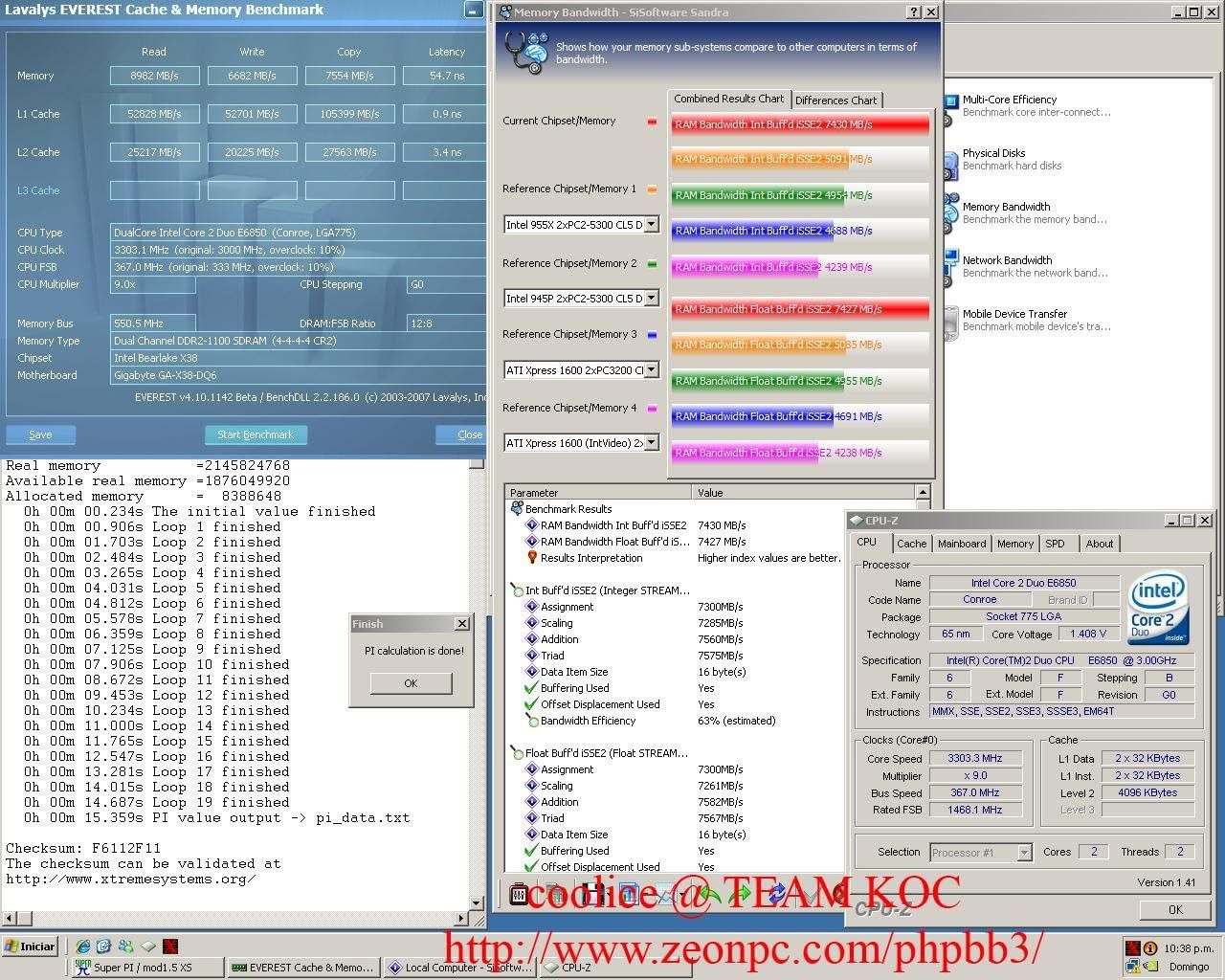Open the Reference Chipset/Memory 1 Intel 955X dropdown
The width and height of the screenshot is (1225, 980).
click(x=651, y=225)
